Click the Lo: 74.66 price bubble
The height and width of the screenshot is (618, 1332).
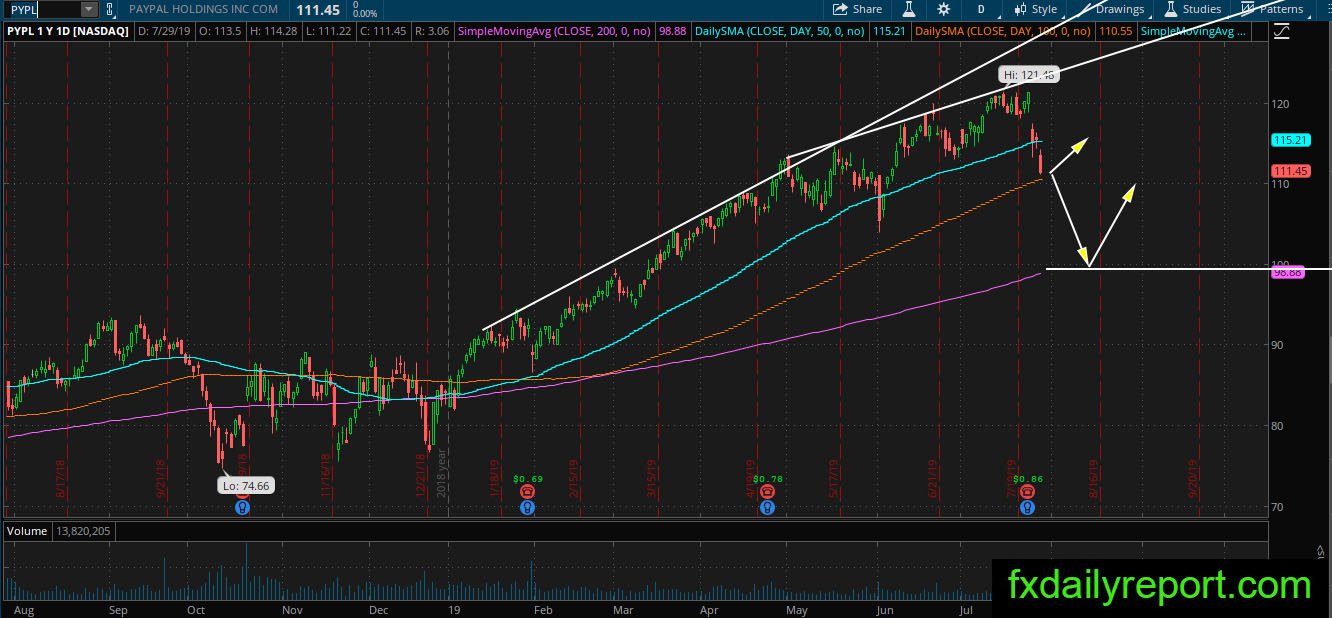(246, 485)
